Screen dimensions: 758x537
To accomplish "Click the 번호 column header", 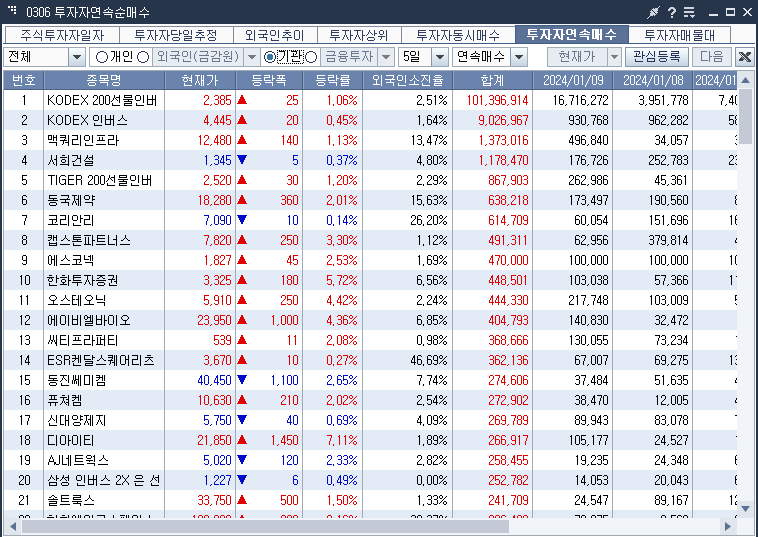I will (x=24, y=80).
